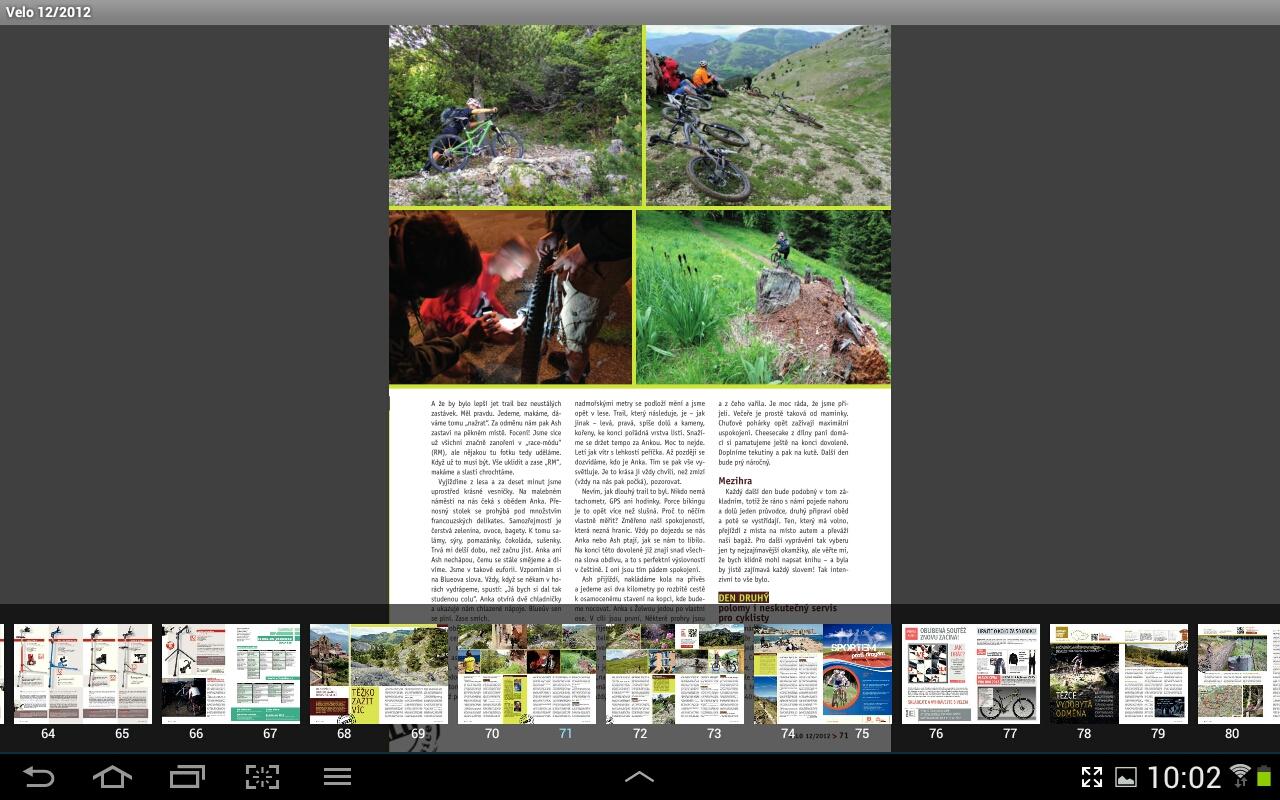Open page thumbnail 66-67
The height and width of the screenshot is (800, 1280).
231,674
